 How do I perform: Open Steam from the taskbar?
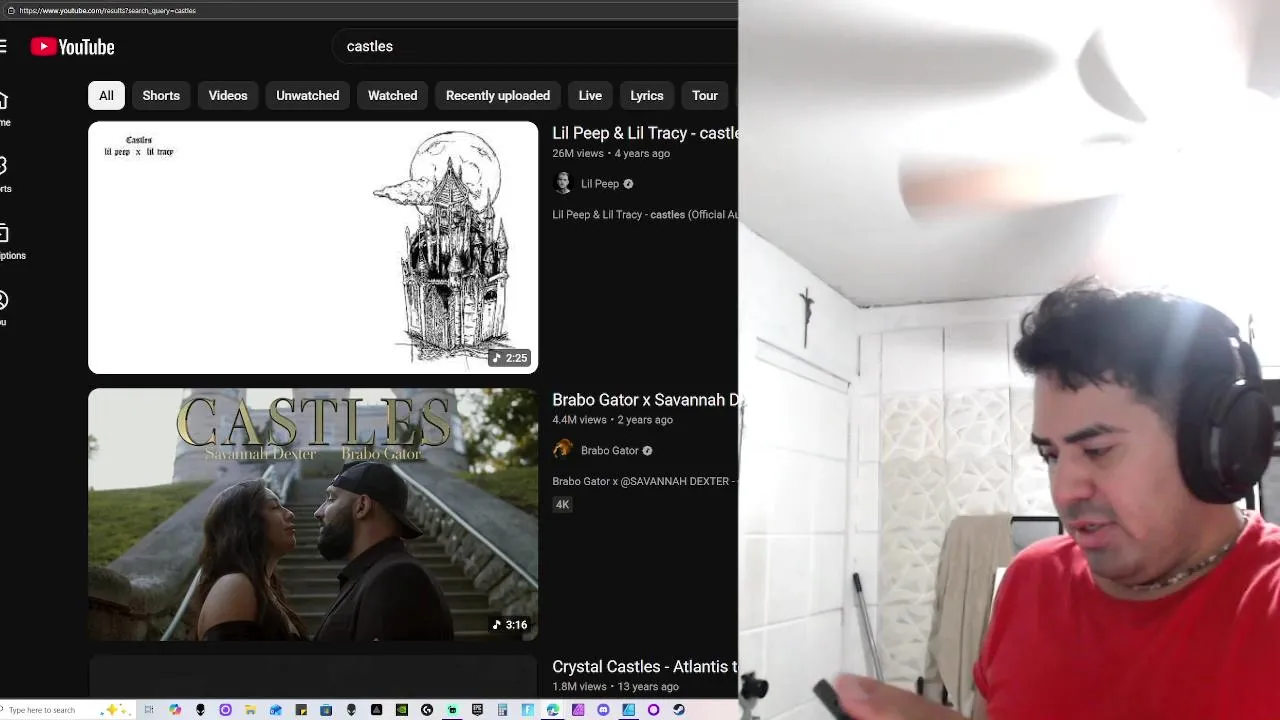click(x=679, y=710)
